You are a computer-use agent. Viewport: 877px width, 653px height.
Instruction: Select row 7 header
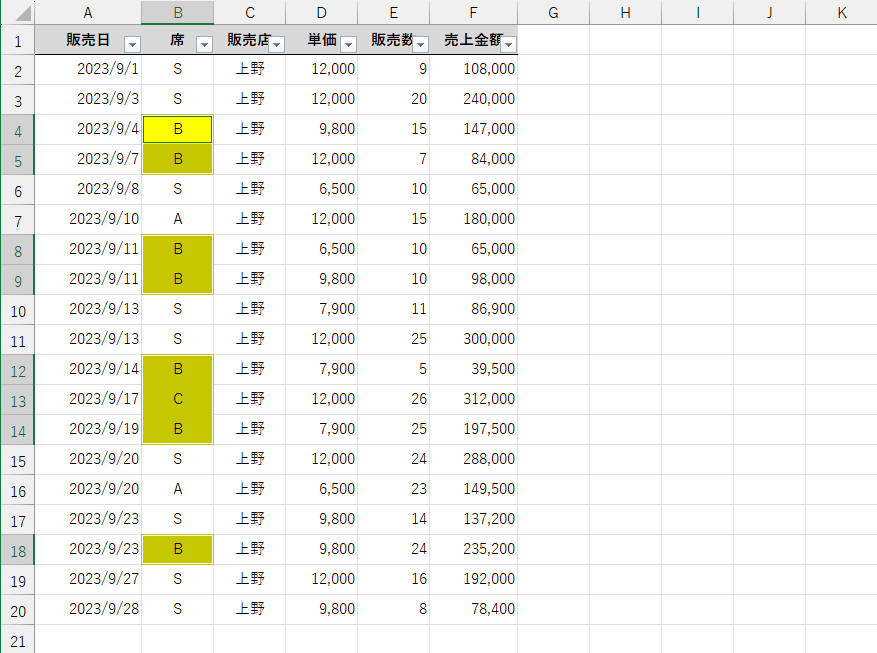click(x=18, y=220)
